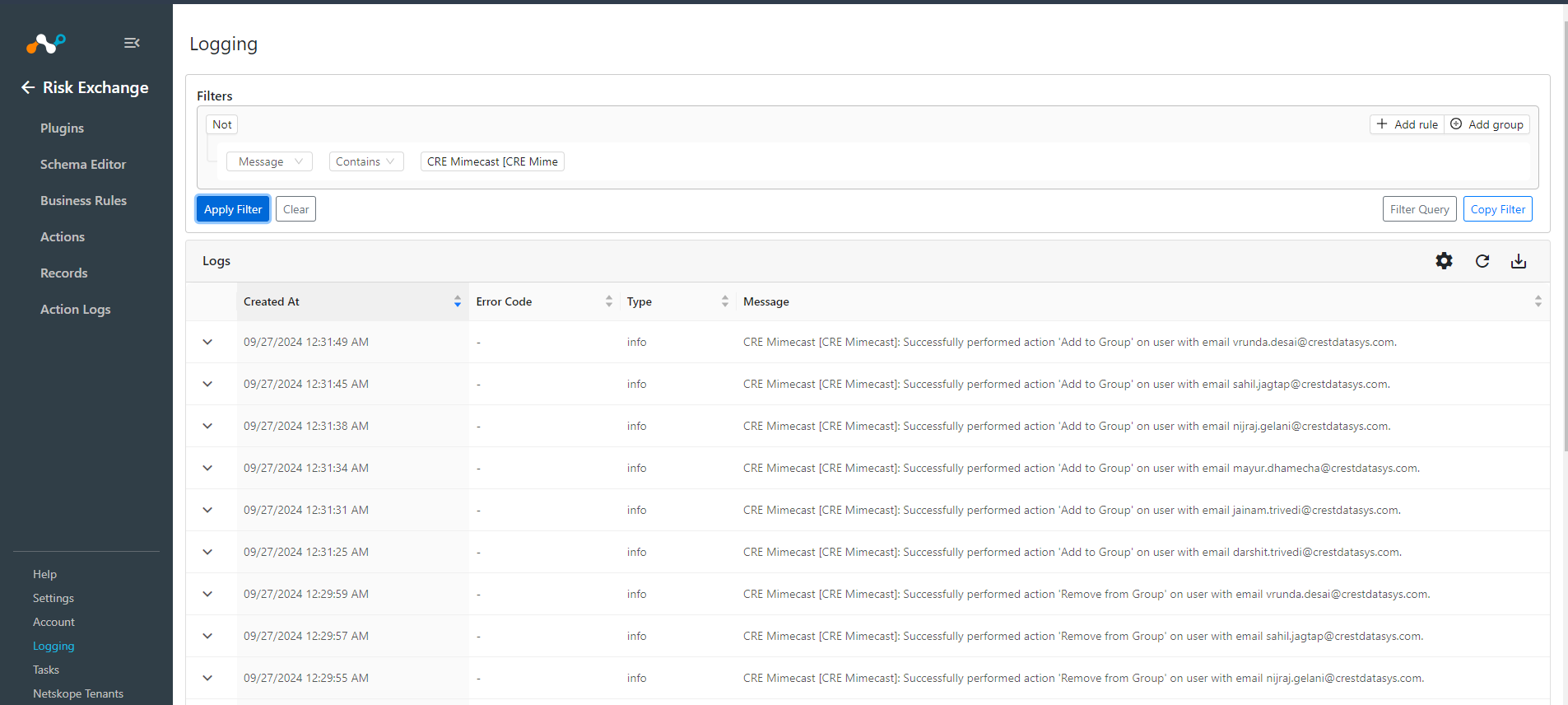Click the page vertical scrollbar

pyautogui.click(x=1566, y=235)
